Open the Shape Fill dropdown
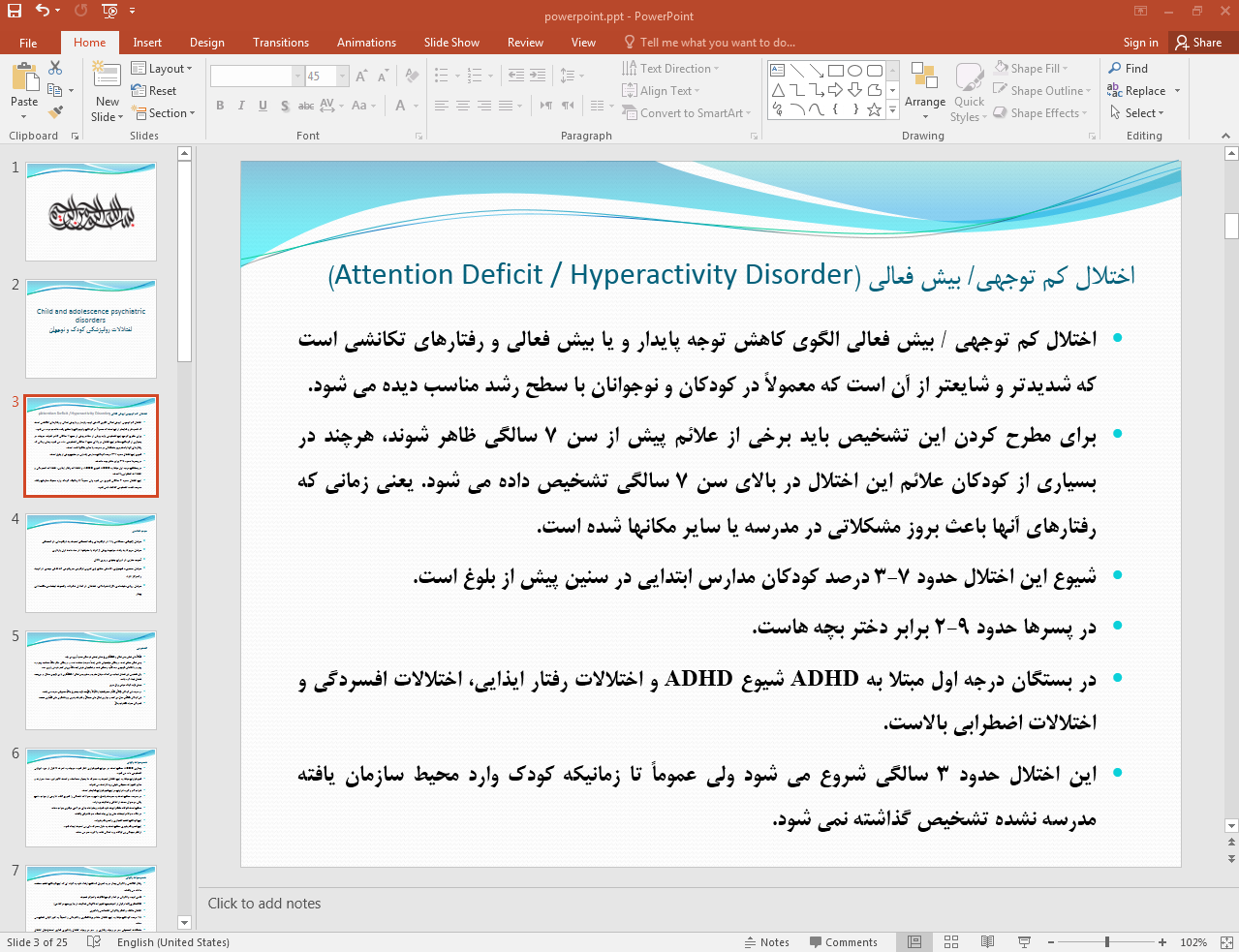 pos(1035,69)
